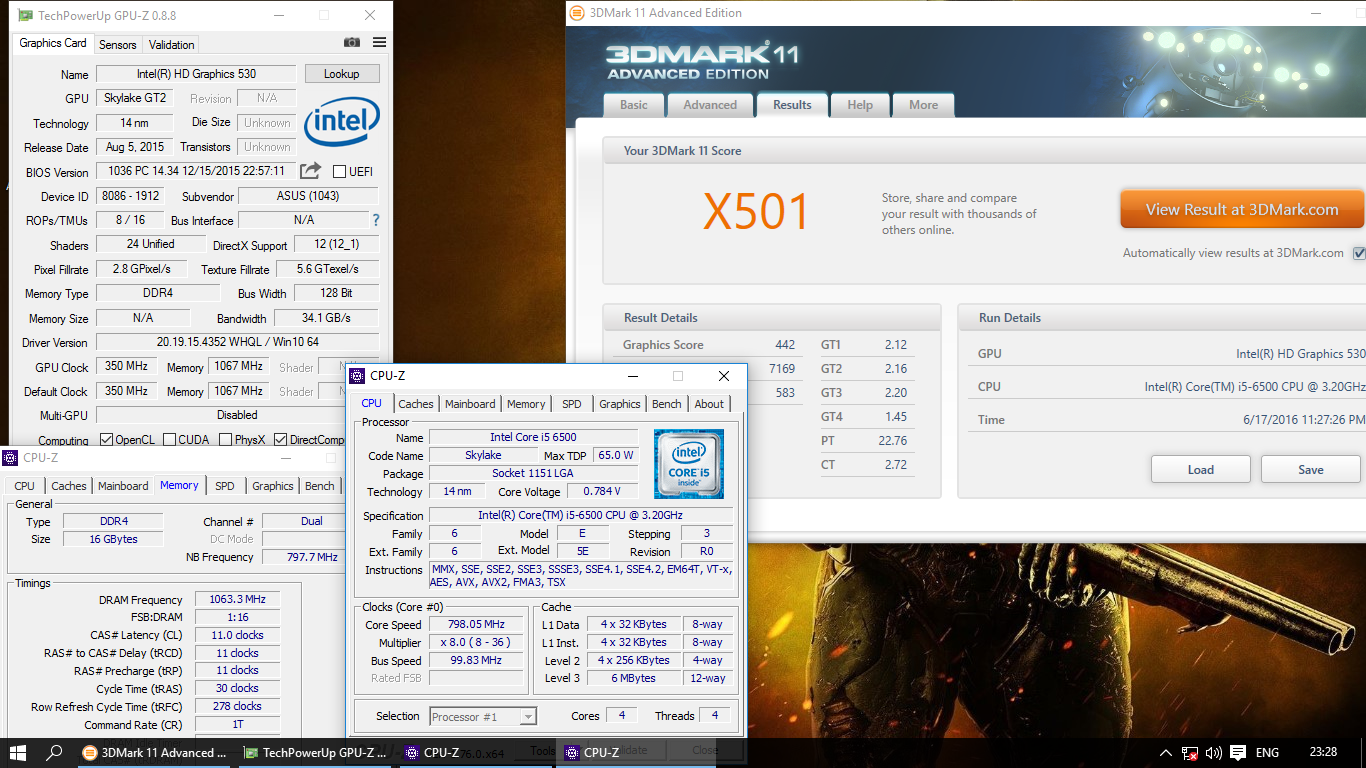Click the BIOS share/export arrow icon
Image resolution: width=1366 pixels, height=768 pixels.
point(311,171)
